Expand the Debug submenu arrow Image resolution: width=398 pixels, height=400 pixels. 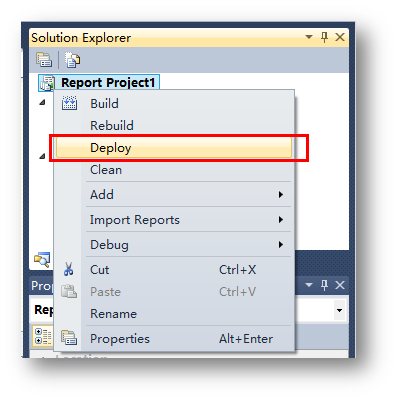pyautogui.click(x=281, y=245)
